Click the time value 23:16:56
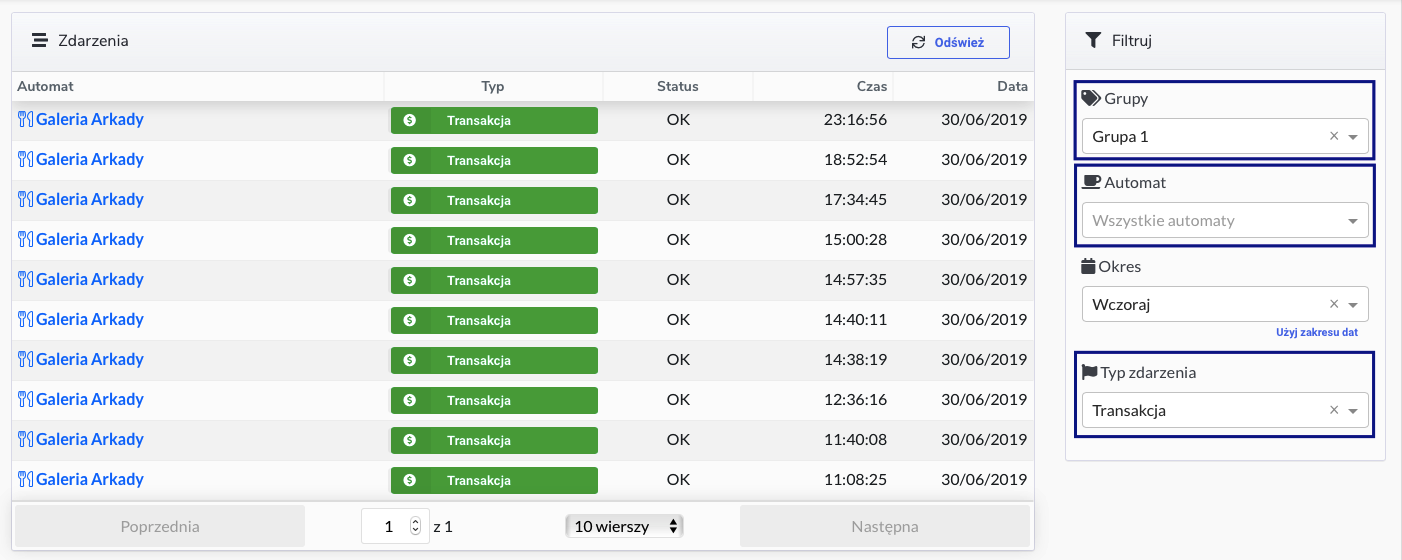 (x=855, y=119)
